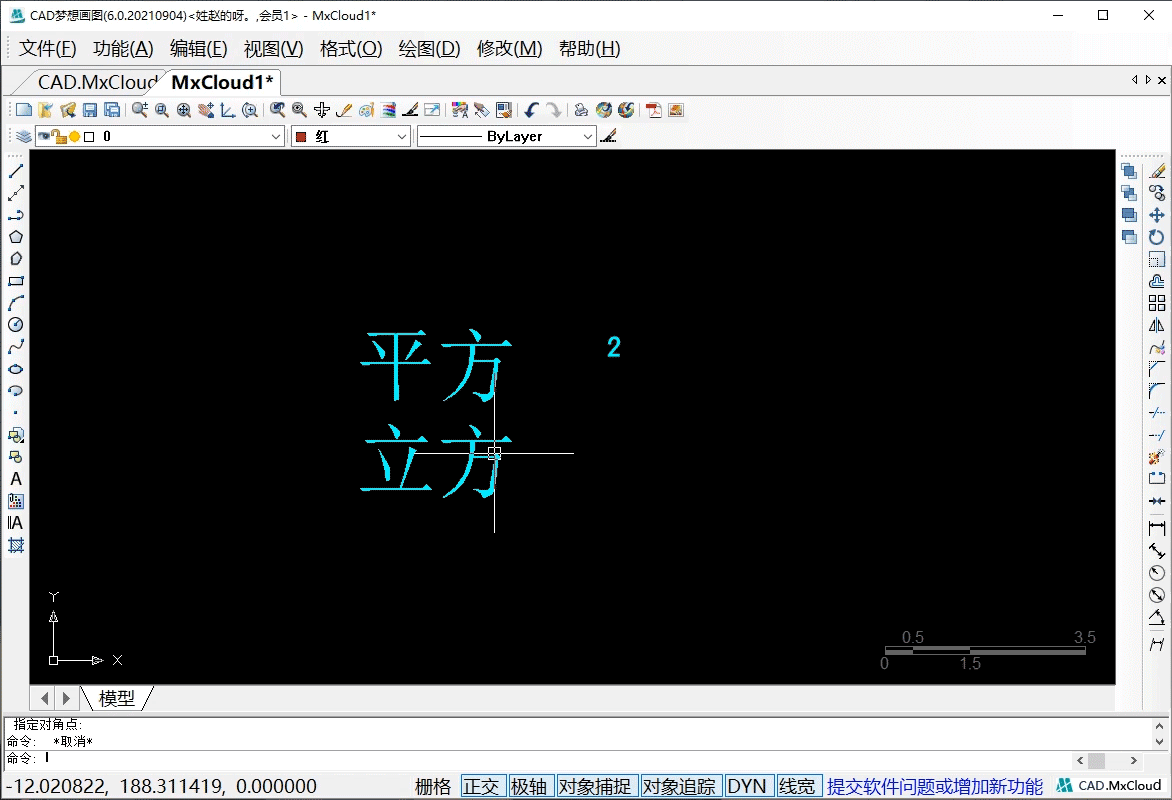Select the Rectangle drawing tool
The width and height of the screenshot is (1172, 800).
pos(16,281)
